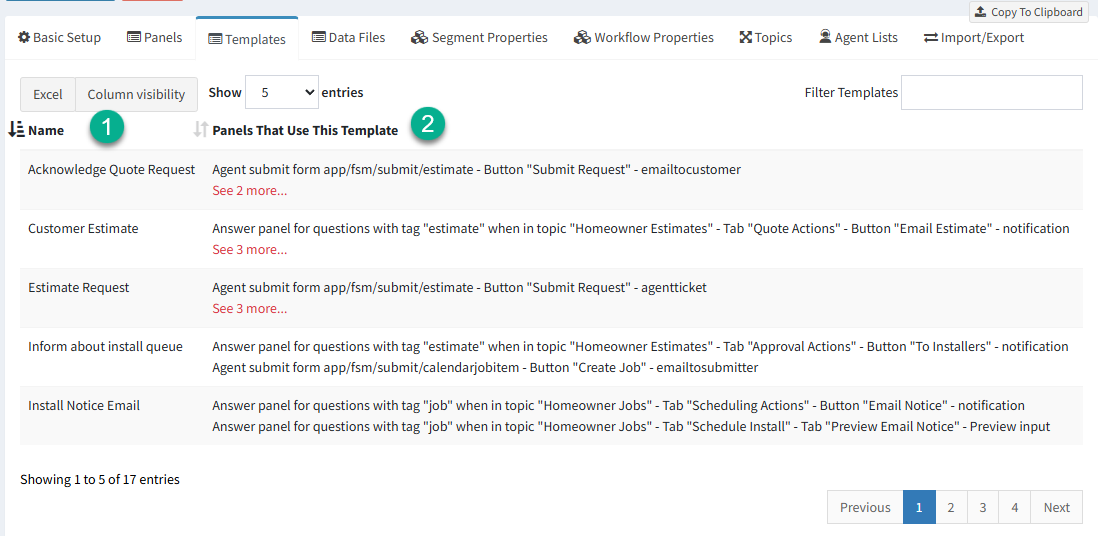
Task: Export table with Excel button
Action: tap(48, 94)
